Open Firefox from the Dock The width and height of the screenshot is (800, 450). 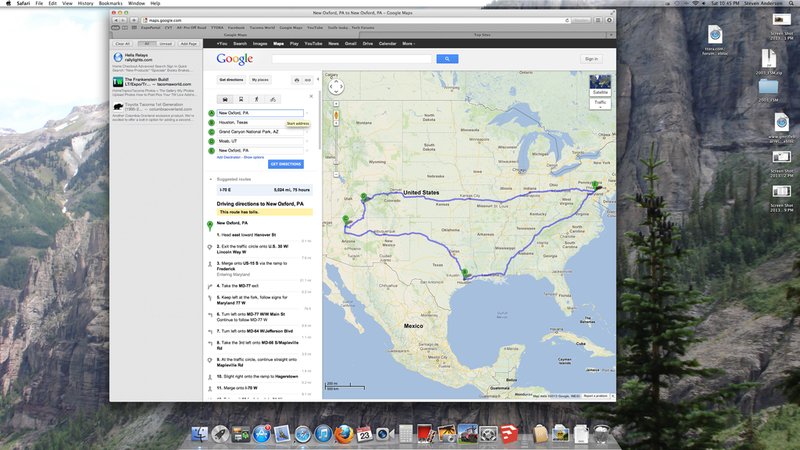(343, 434)
